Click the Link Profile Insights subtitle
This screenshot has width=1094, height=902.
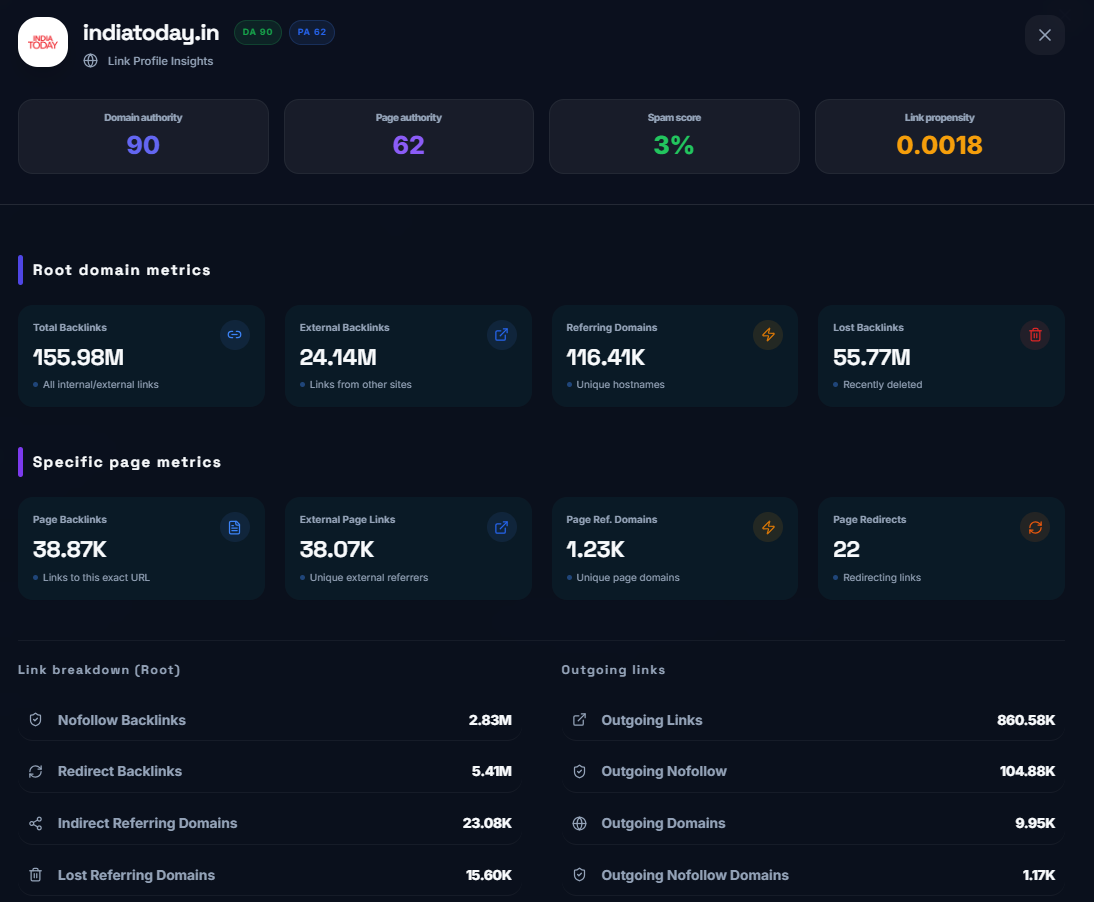160,61
